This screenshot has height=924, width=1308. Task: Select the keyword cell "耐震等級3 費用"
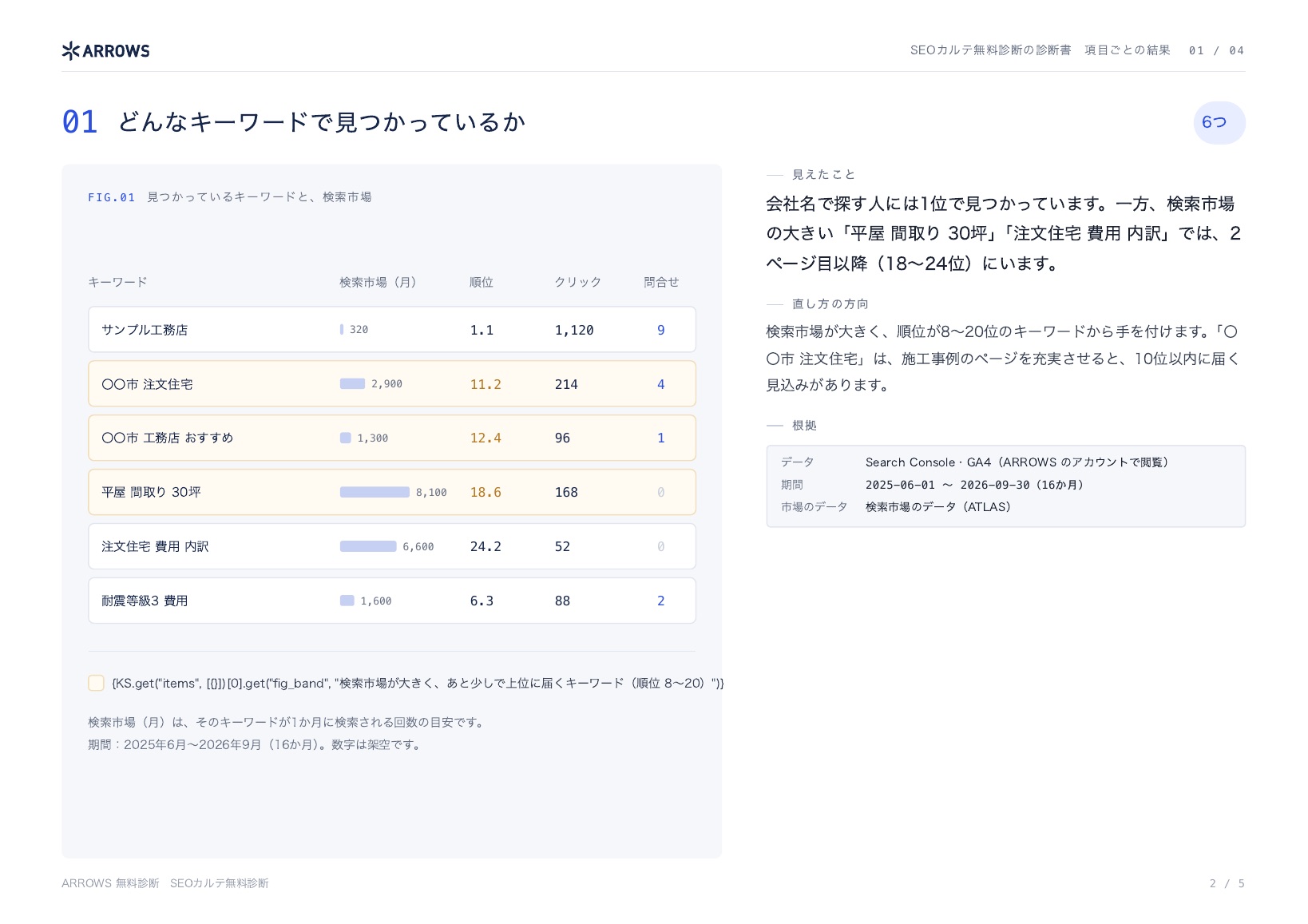(145, 601)
